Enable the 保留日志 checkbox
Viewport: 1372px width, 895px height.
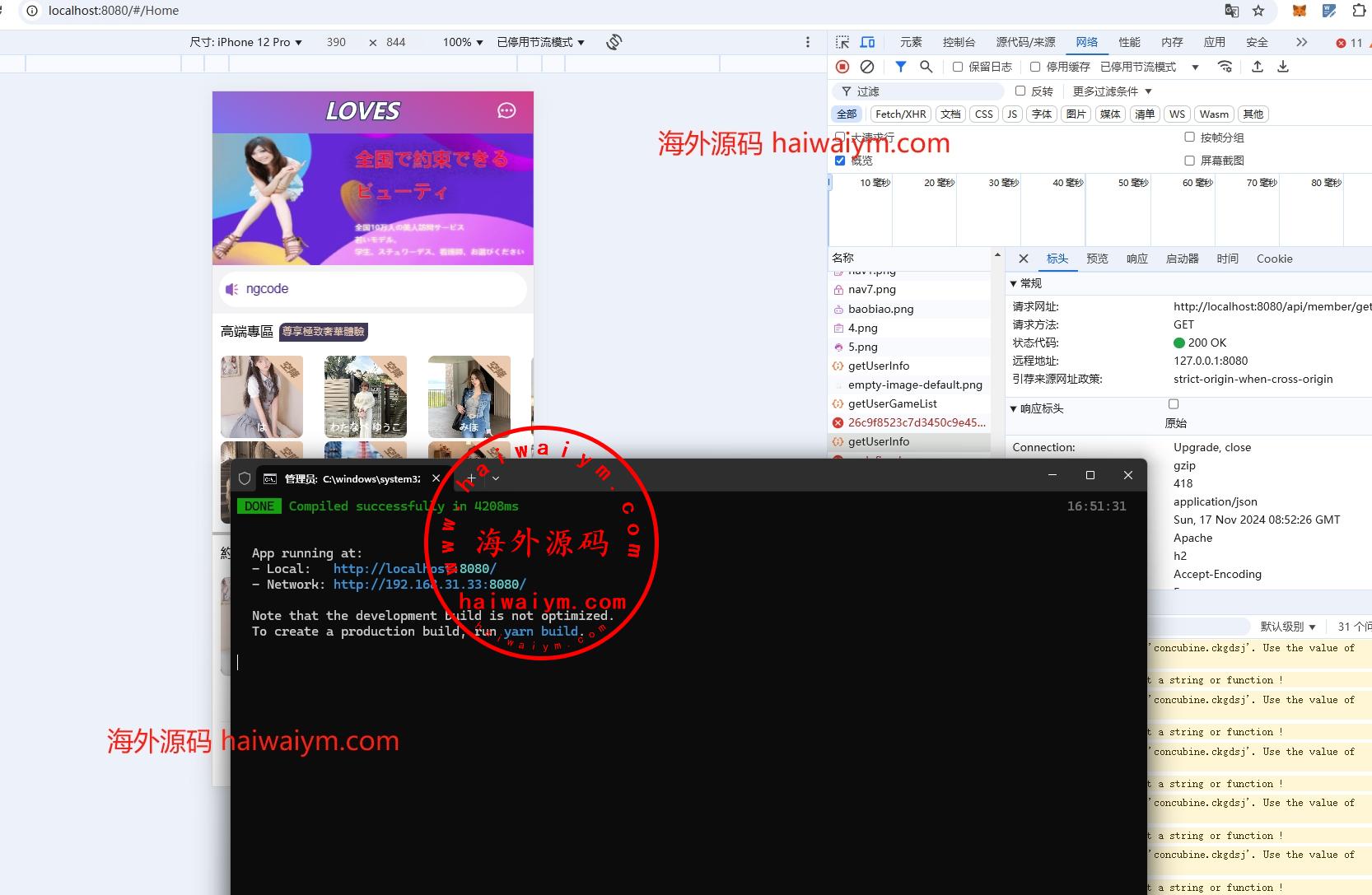pyautogui.click(x=958, y=67)
